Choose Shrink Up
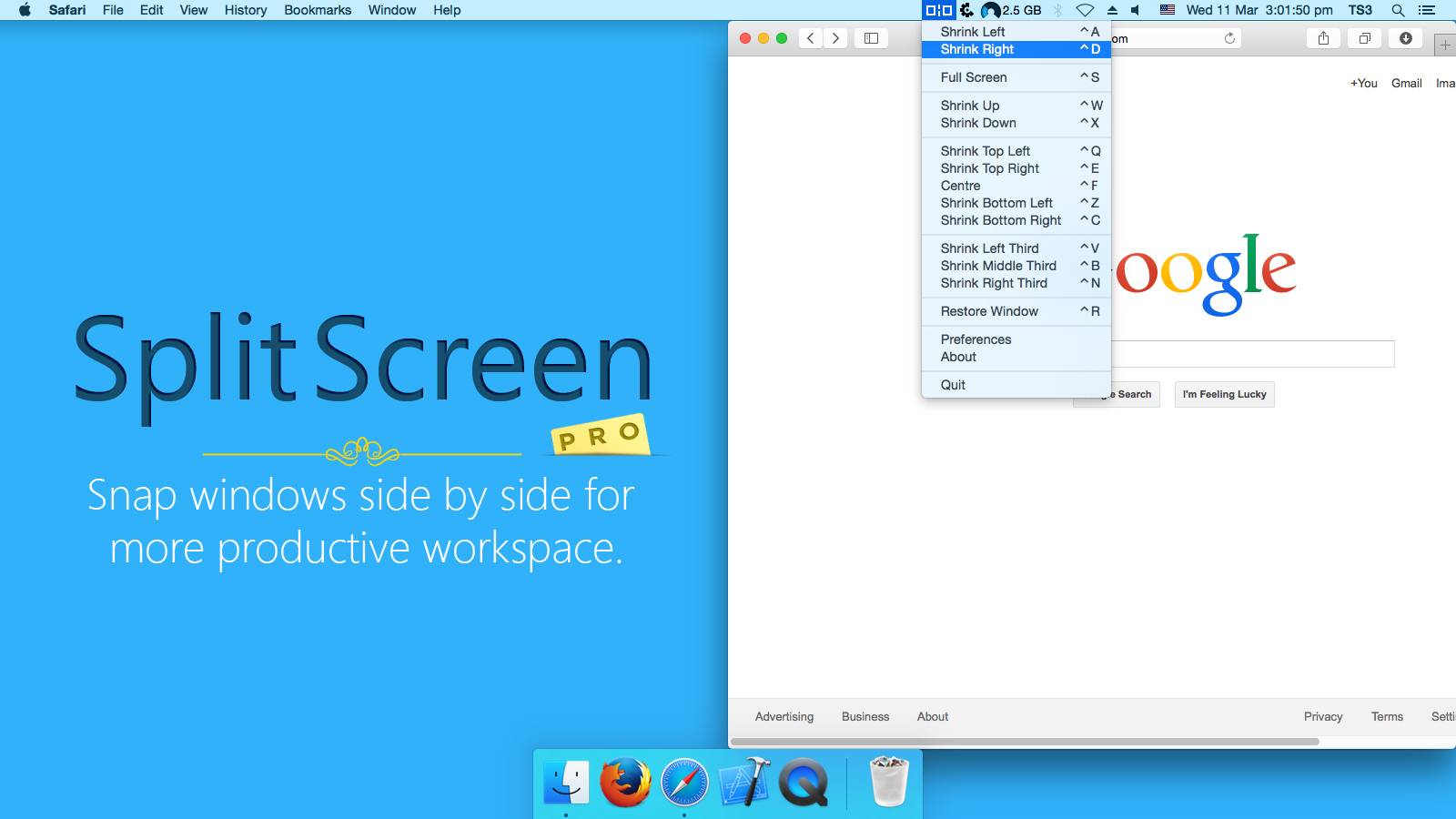 pyautogui.click(x=1016, y=106)
